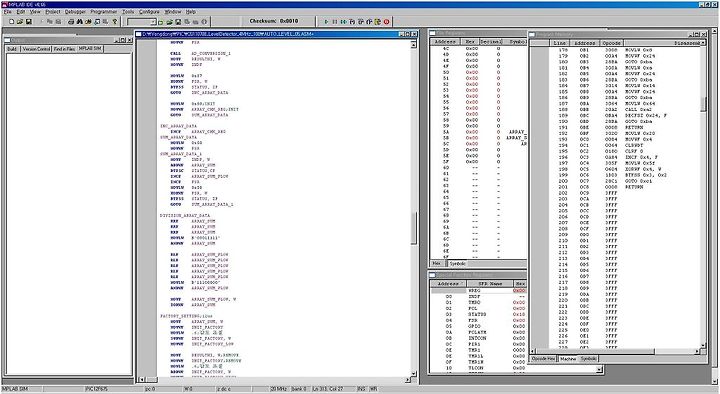720x394 pixels.
Task: Open the Help menu
Action: pyautogui.click(x=191, y=11)
